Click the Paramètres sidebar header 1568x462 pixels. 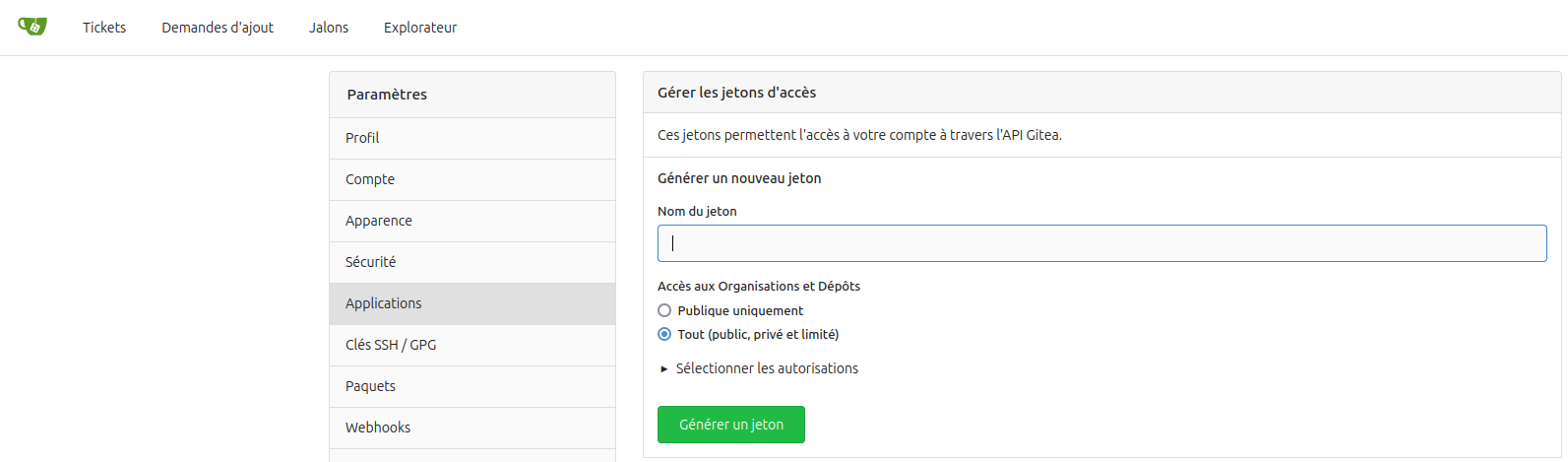[472, 95]
